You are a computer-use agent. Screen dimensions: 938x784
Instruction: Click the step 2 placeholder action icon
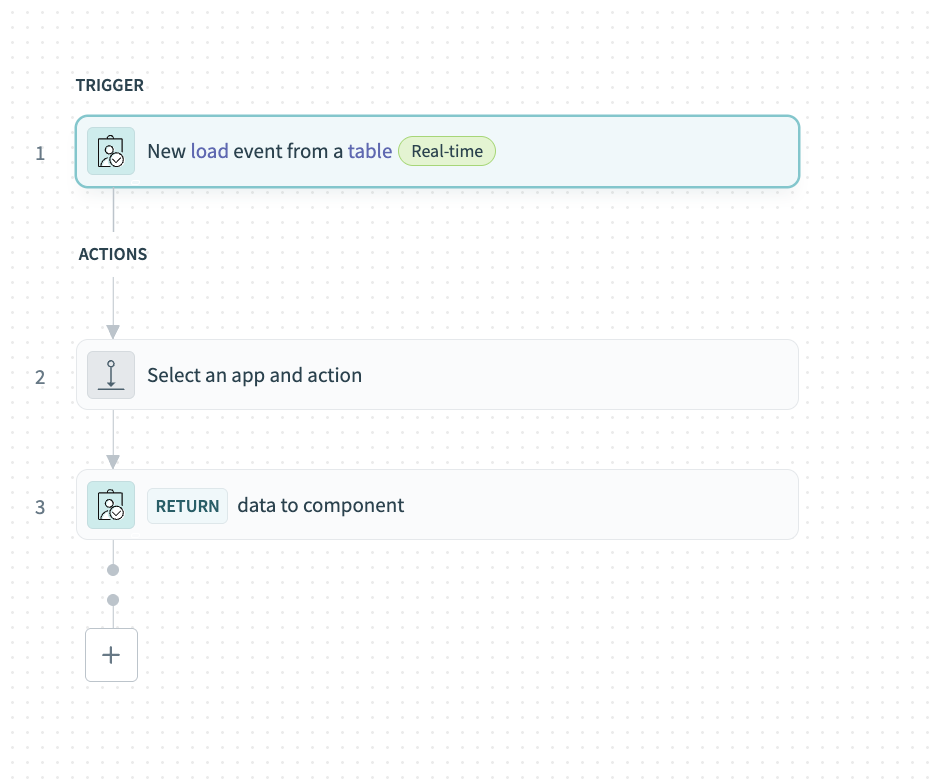(111, 376)
